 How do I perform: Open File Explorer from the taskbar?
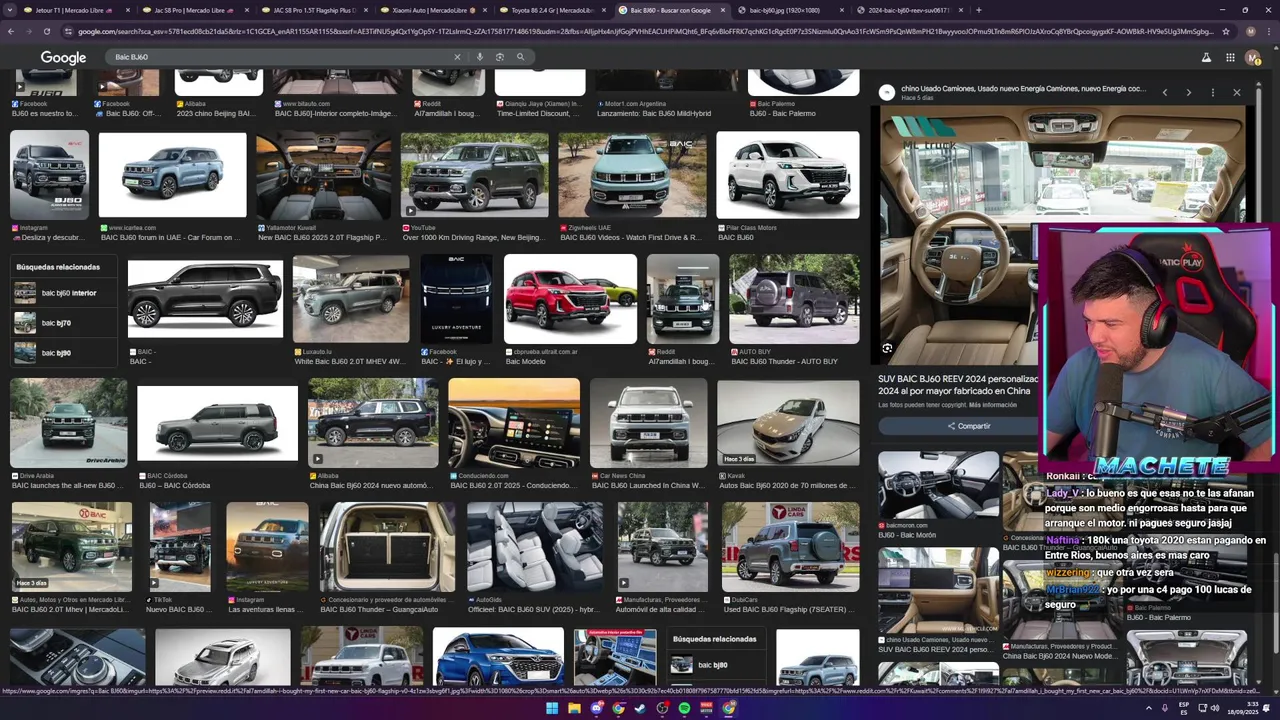point(574,708)
